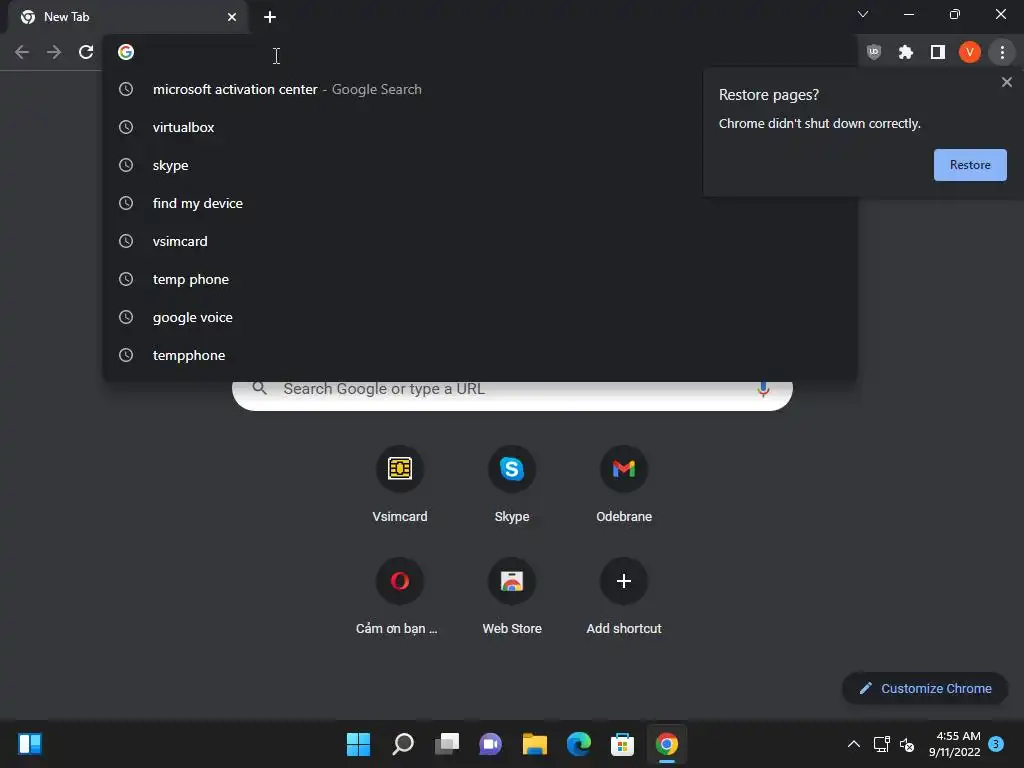Toggle the side panel icon
This screenshot has width=1024, height=768.
(x=938, y=52)
